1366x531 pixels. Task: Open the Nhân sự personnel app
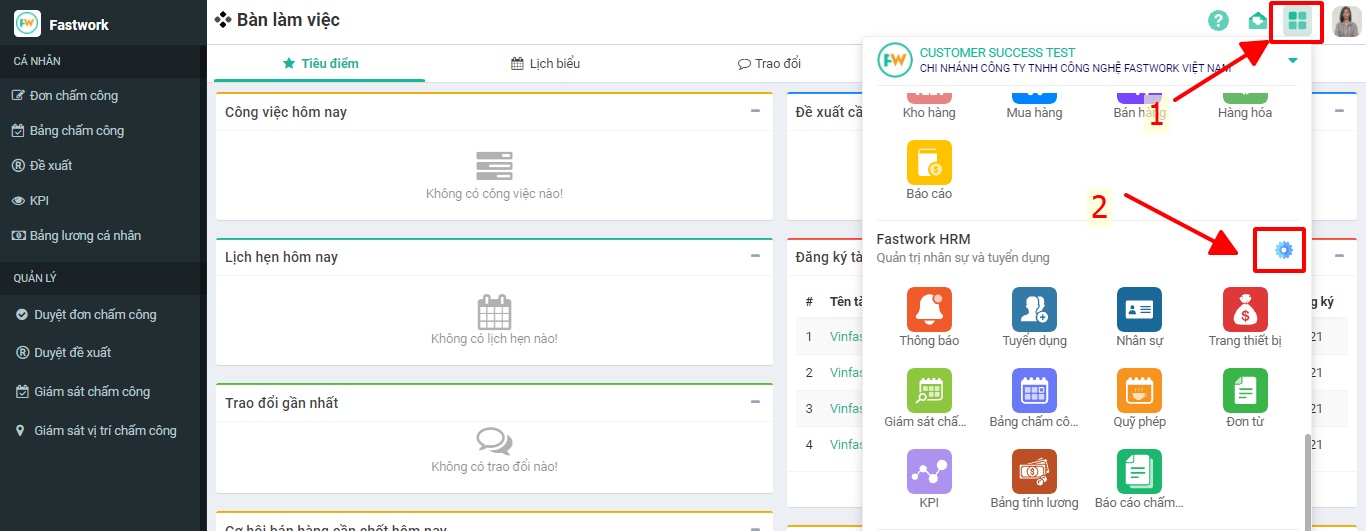pos(1139,310)
